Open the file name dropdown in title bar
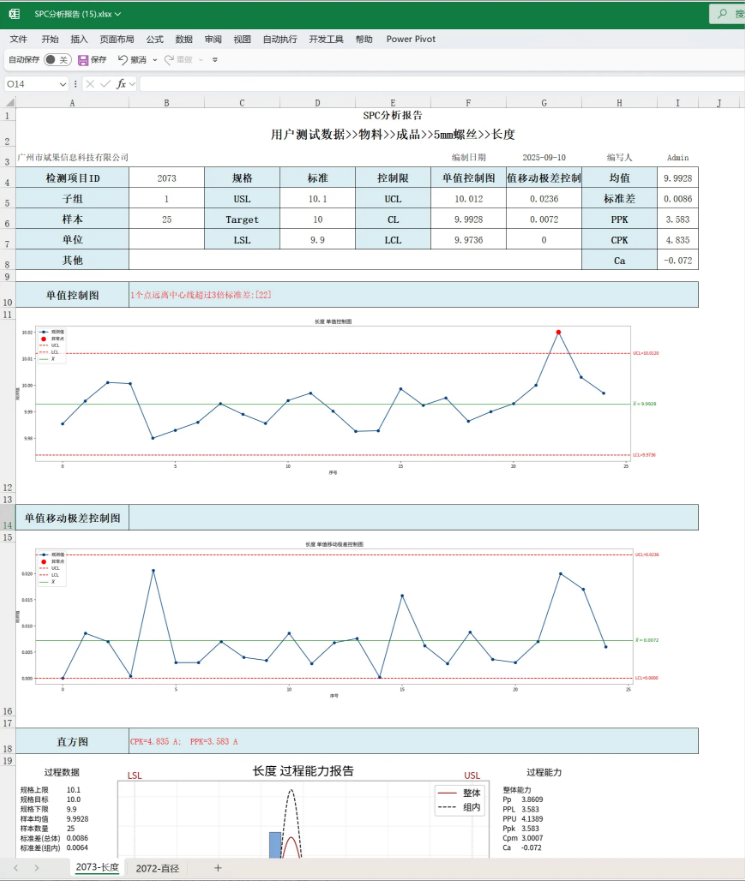This screenshot has height=881, width=745. (x=118, y=14)
